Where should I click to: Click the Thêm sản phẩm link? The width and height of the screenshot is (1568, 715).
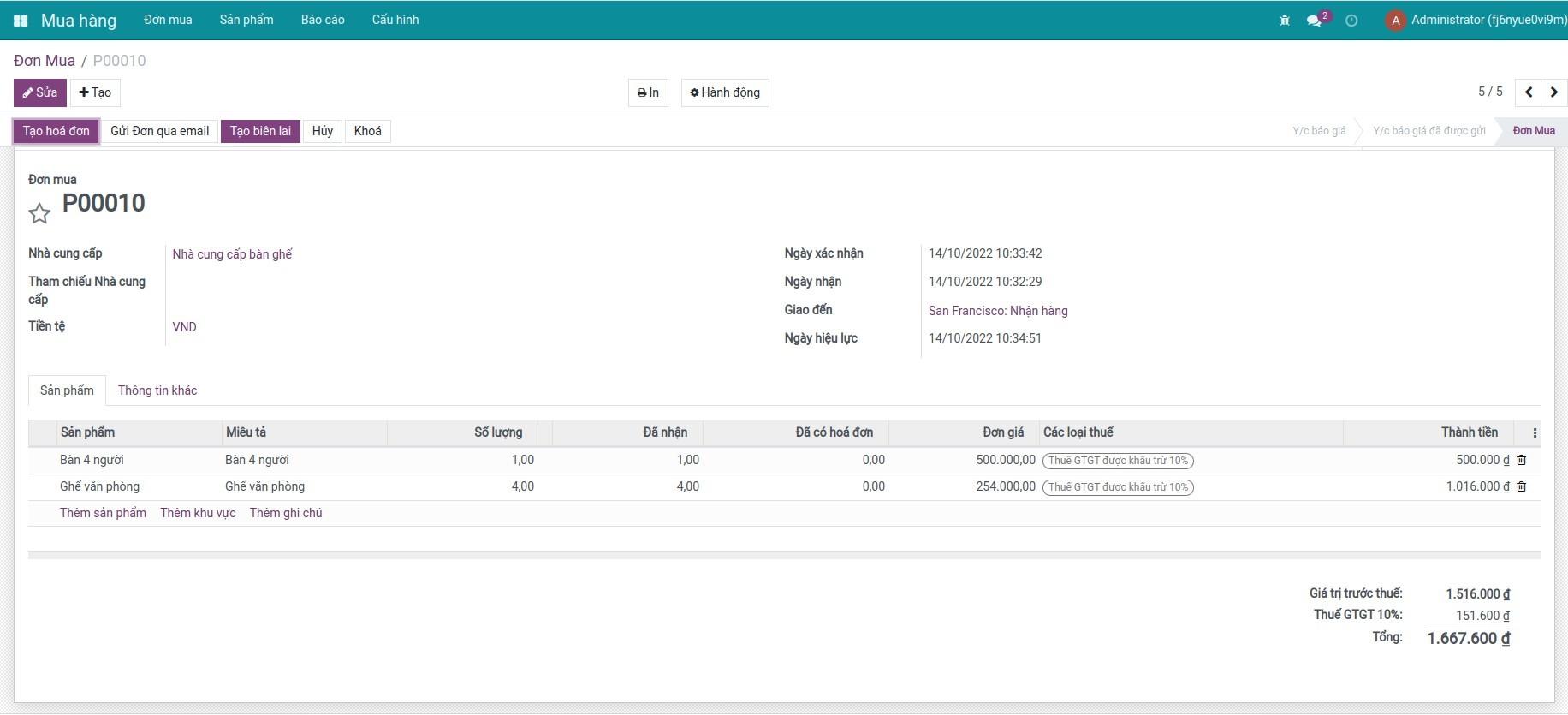(103, 513)
